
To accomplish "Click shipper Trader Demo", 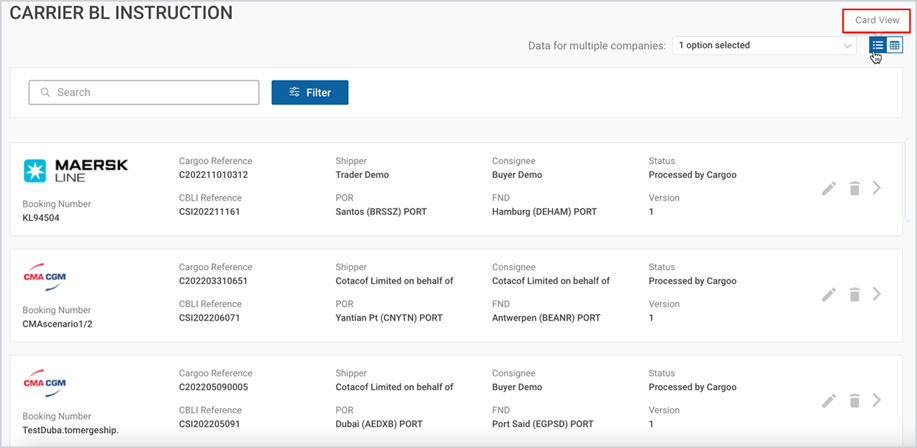I will pyautogui.click(x=362, y=175).
